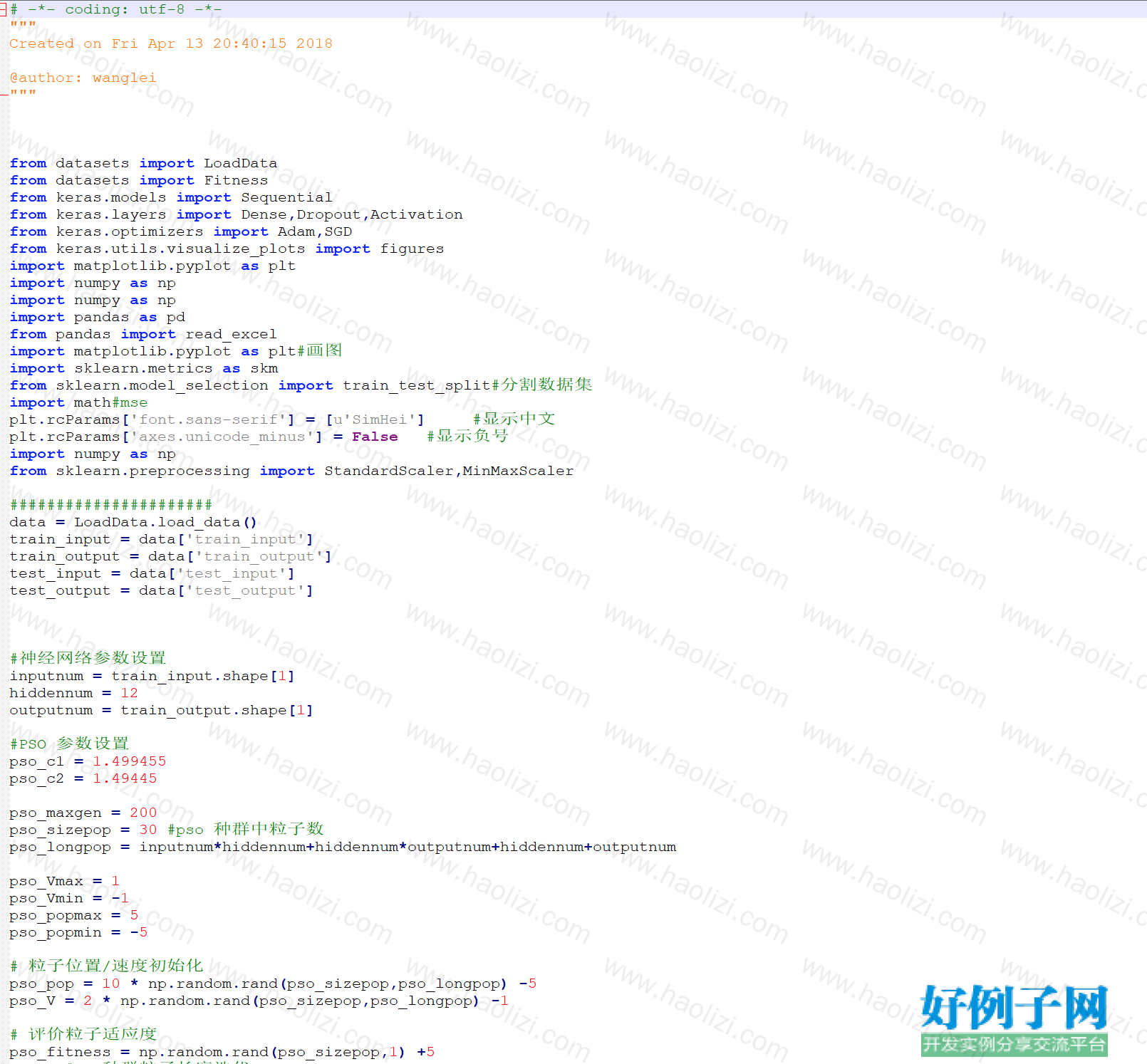The width and height of the screenshot is (1147, 1064).
Task: Click the '#显示中文' comment
Action: (x=514, y=419)
